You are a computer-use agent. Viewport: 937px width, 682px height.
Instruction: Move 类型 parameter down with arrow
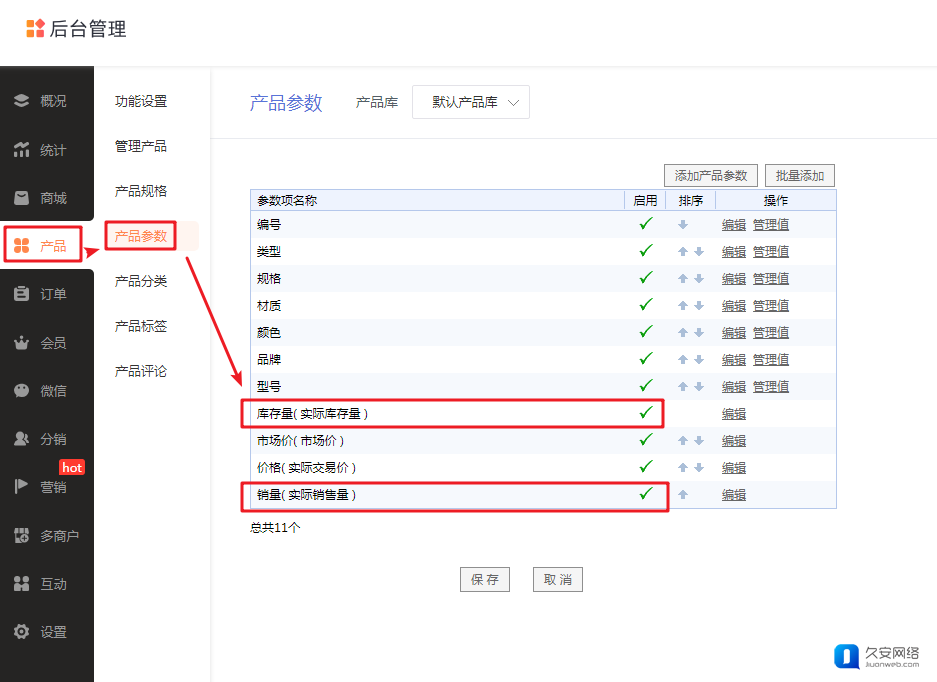pos(699,252)
